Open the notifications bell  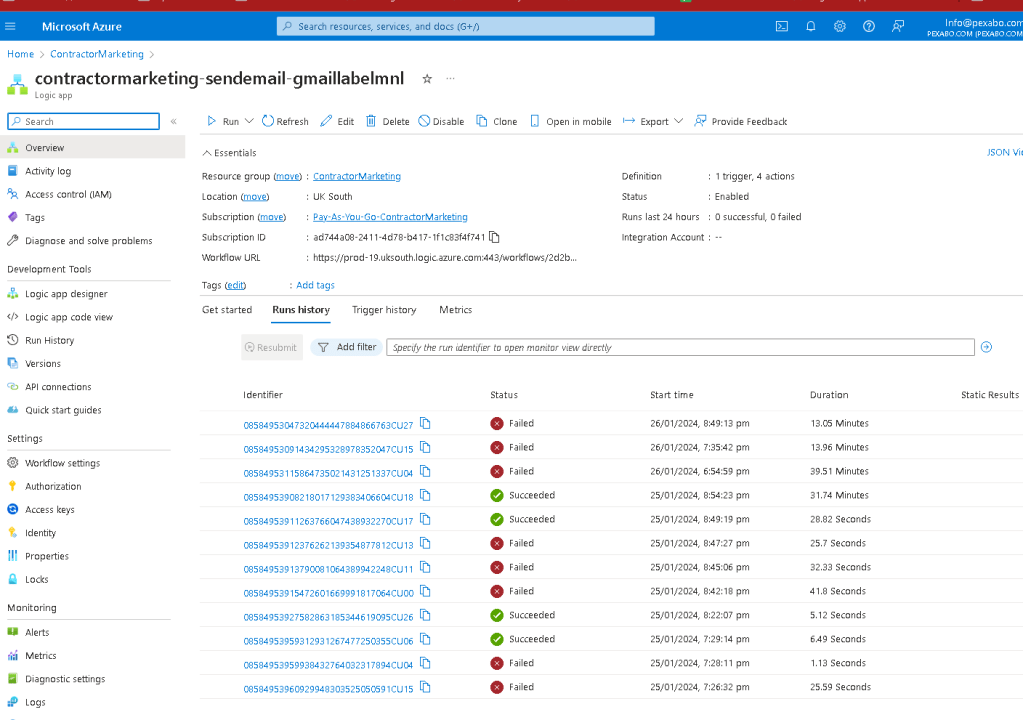[x=810, y=26]
